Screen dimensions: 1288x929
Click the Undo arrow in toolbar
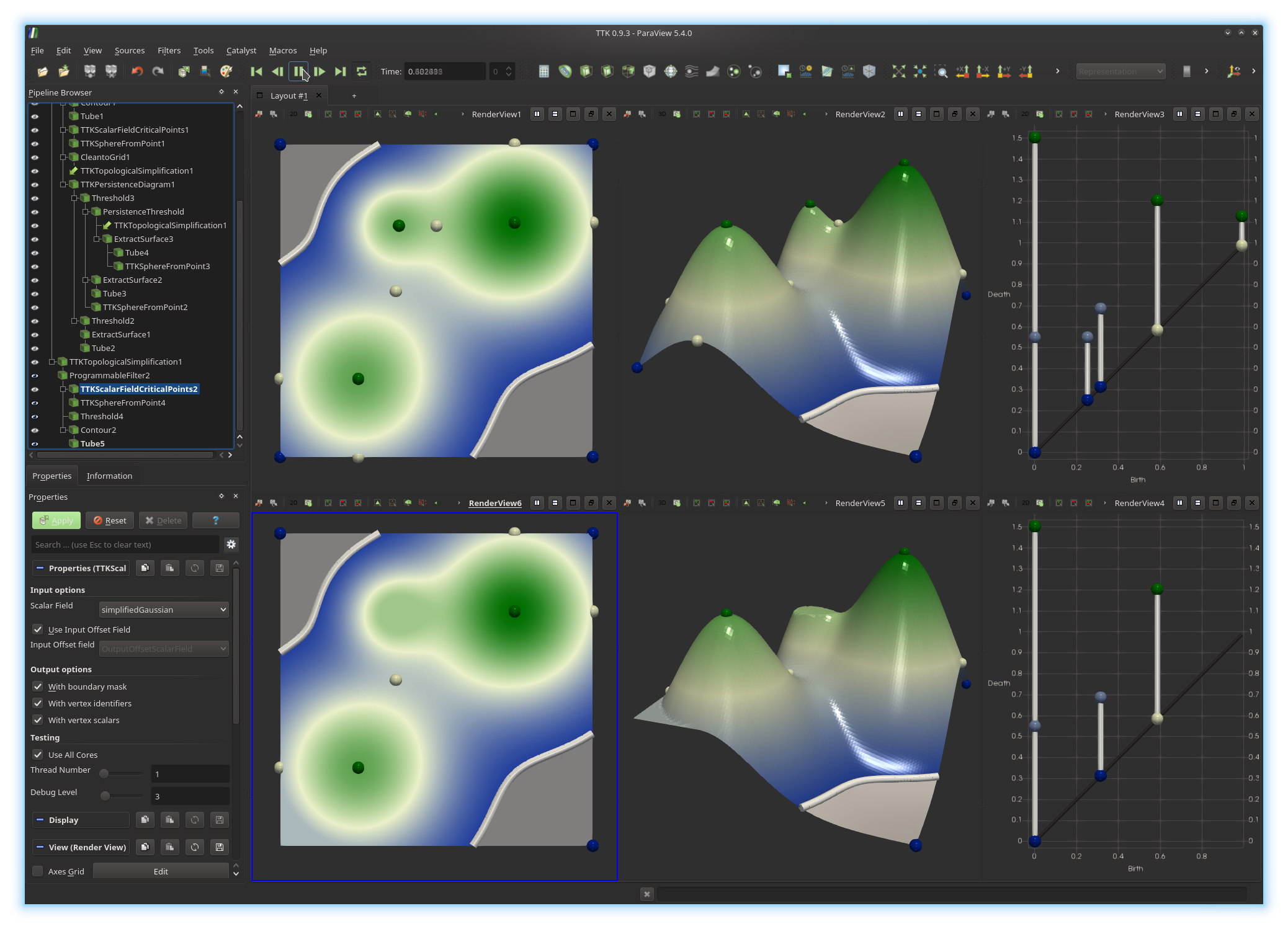[x=137, y=71]
